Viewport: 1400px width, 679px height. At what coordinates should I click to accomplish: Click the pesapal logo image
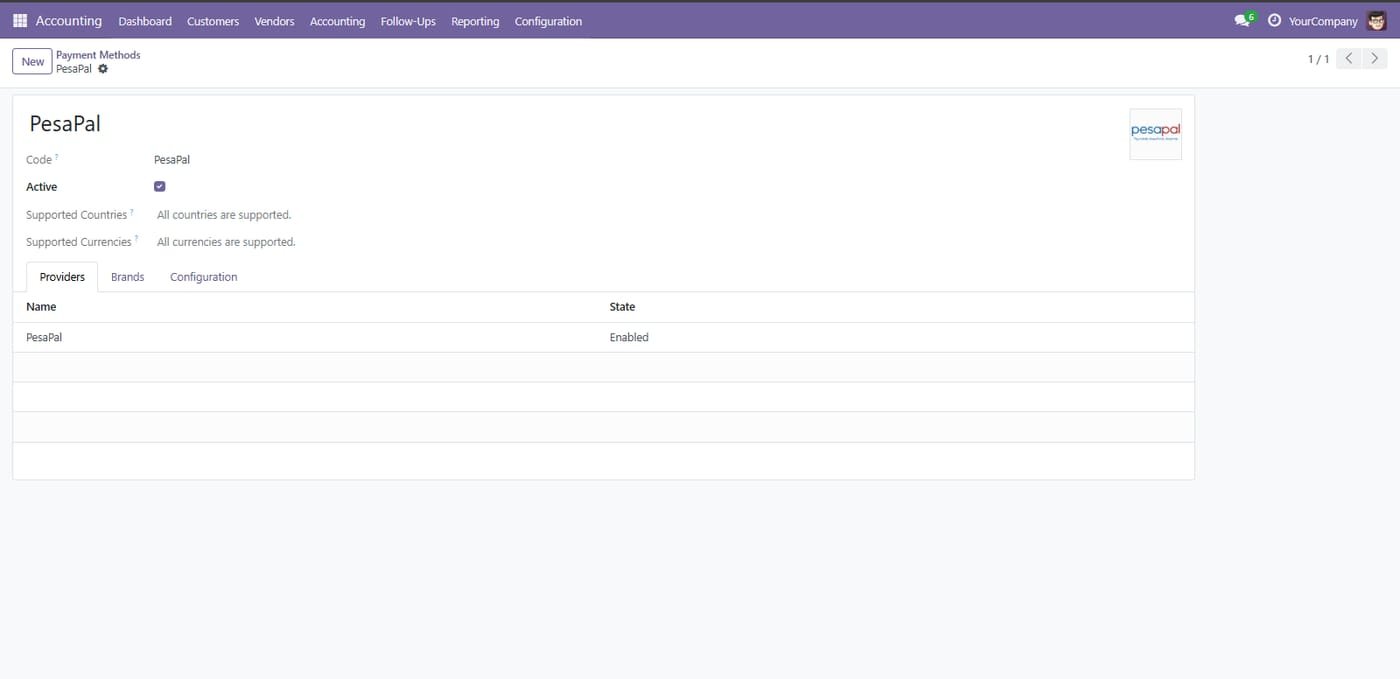coord(1155,134)
